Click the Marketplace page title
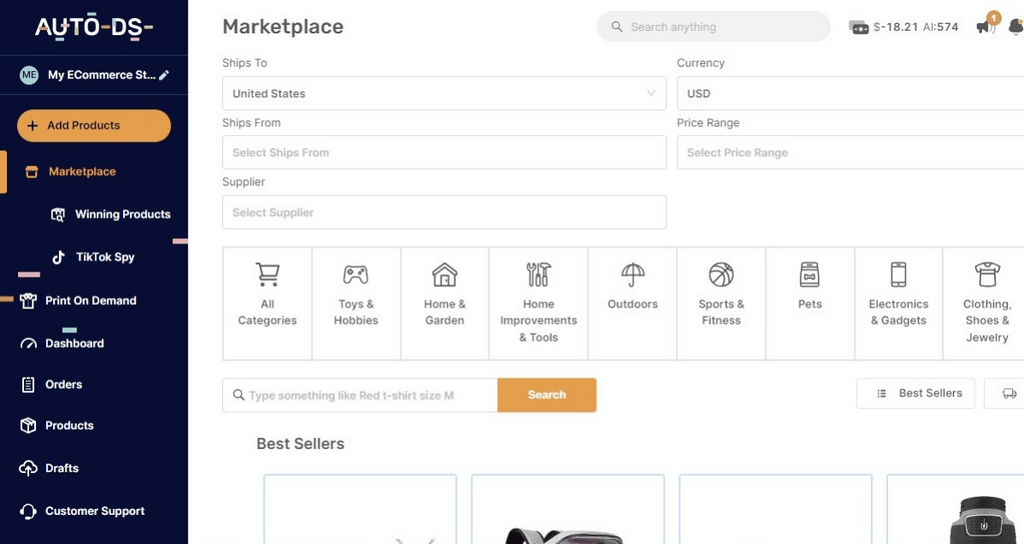The image size is (1024, 544). 283,27
